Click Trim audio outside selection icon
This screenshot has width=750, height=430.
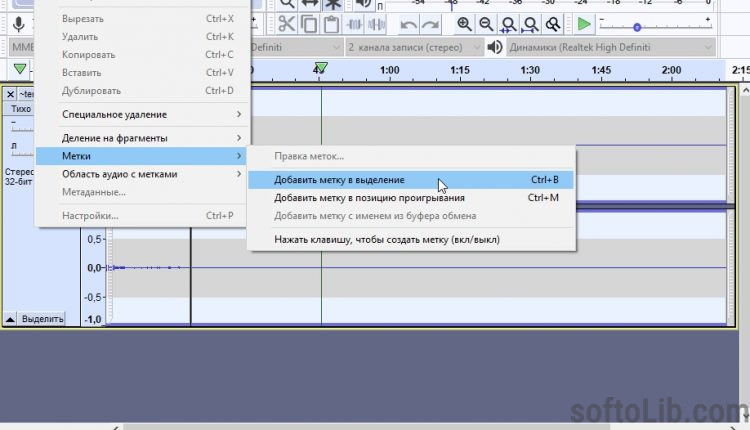[354, 24]
